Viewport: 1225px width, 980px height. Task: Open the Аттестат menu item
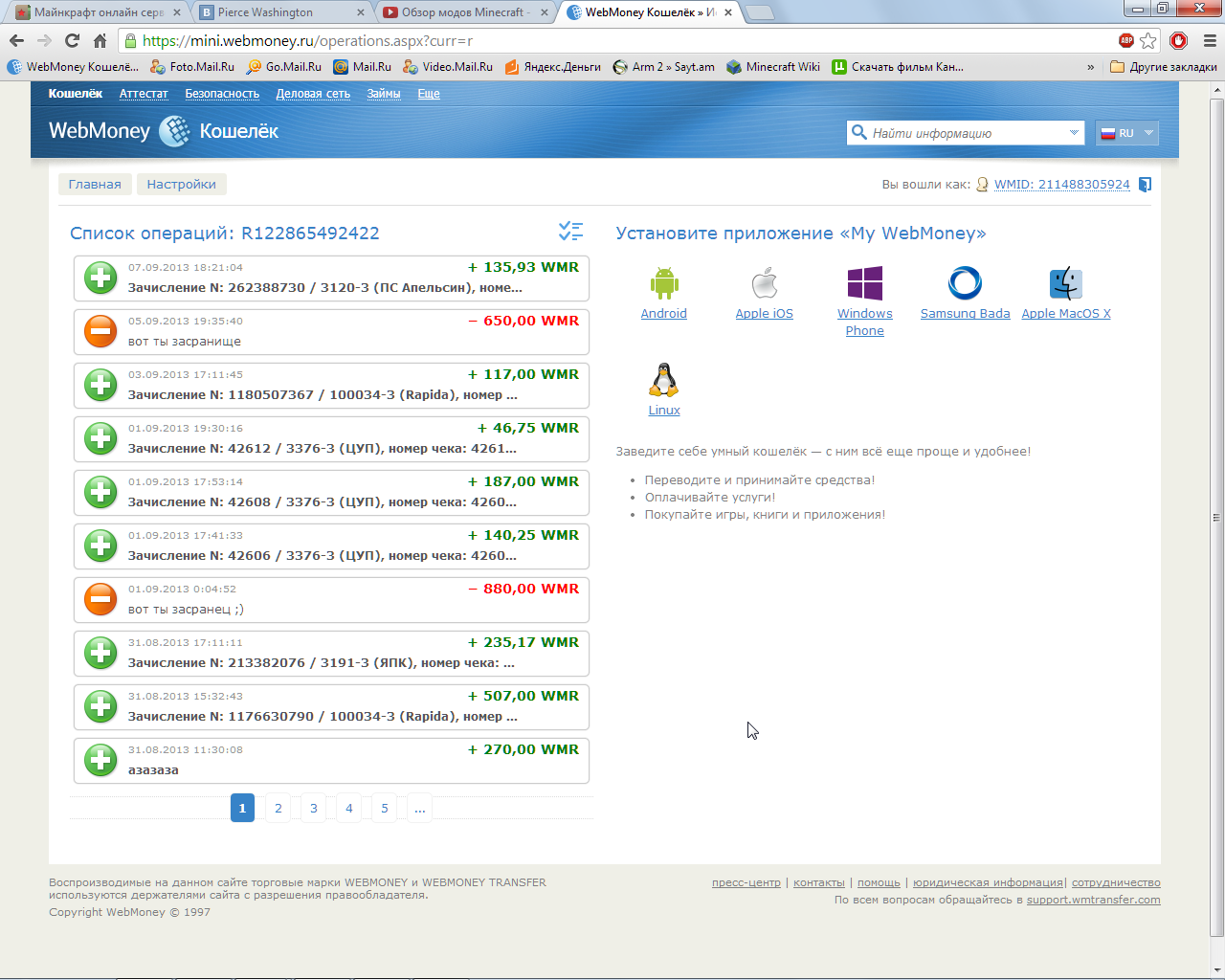click(x=144, y=94)
